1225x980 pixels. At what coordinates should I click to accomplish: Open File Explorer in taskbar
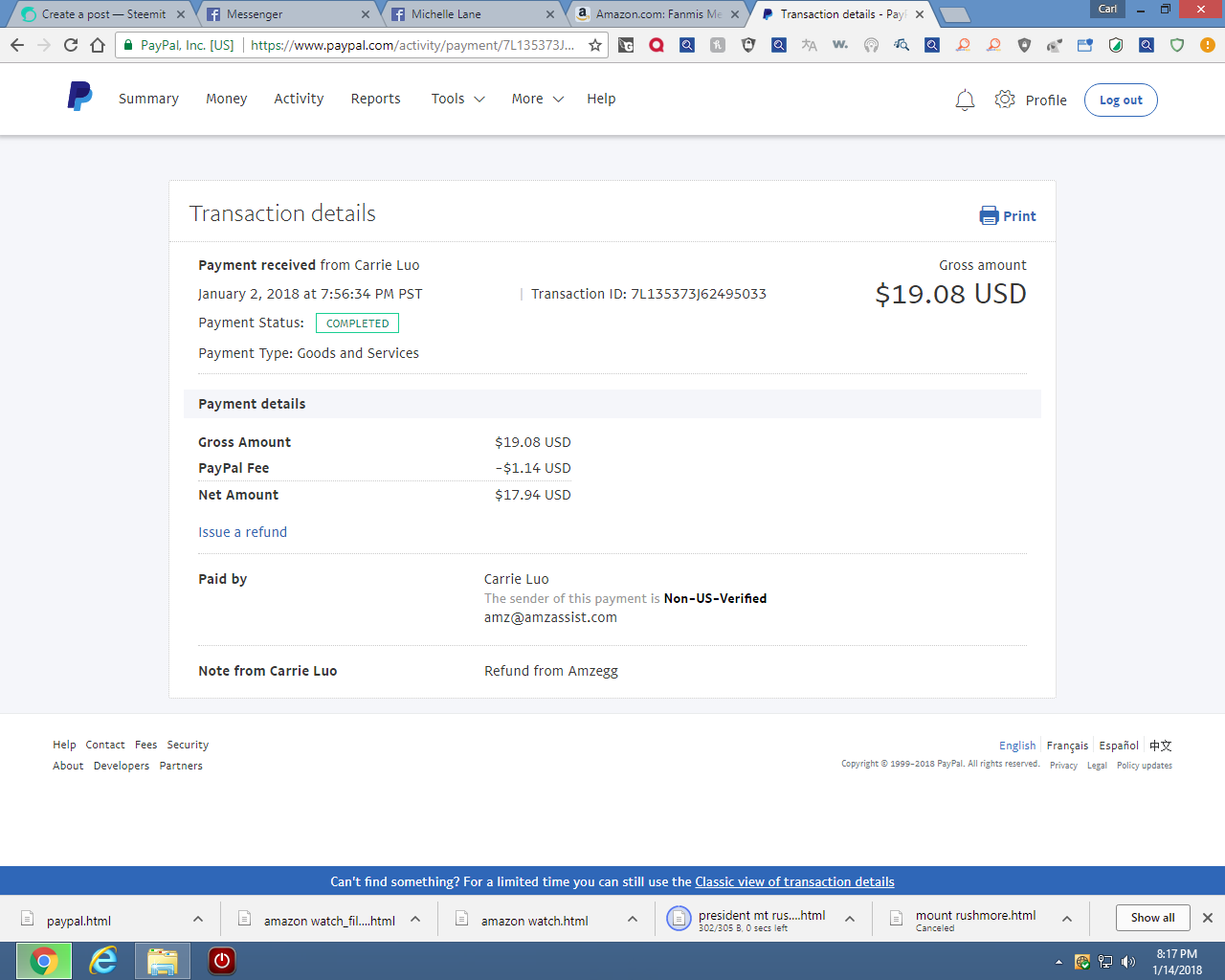point(162,961)
